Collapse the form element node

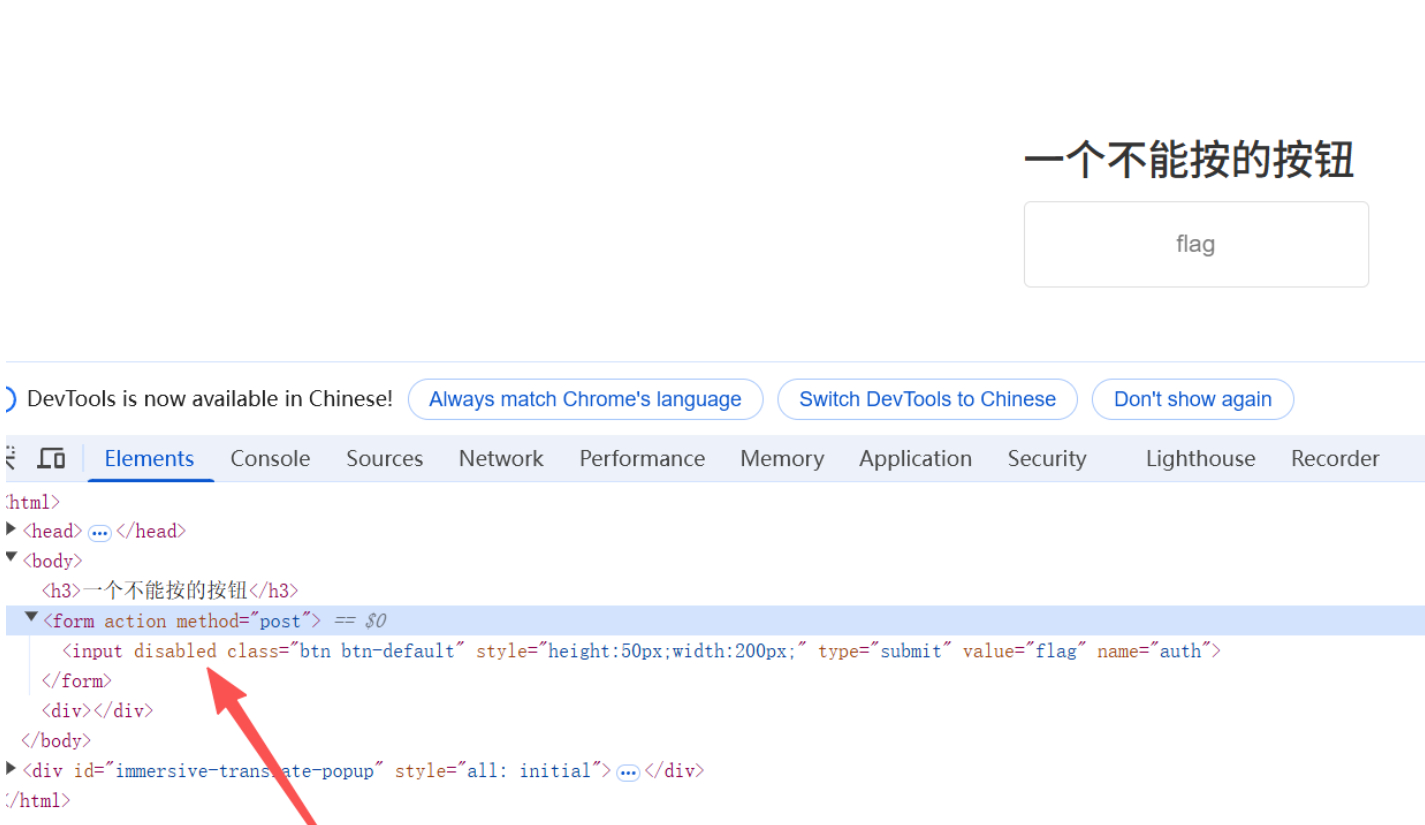31,619
